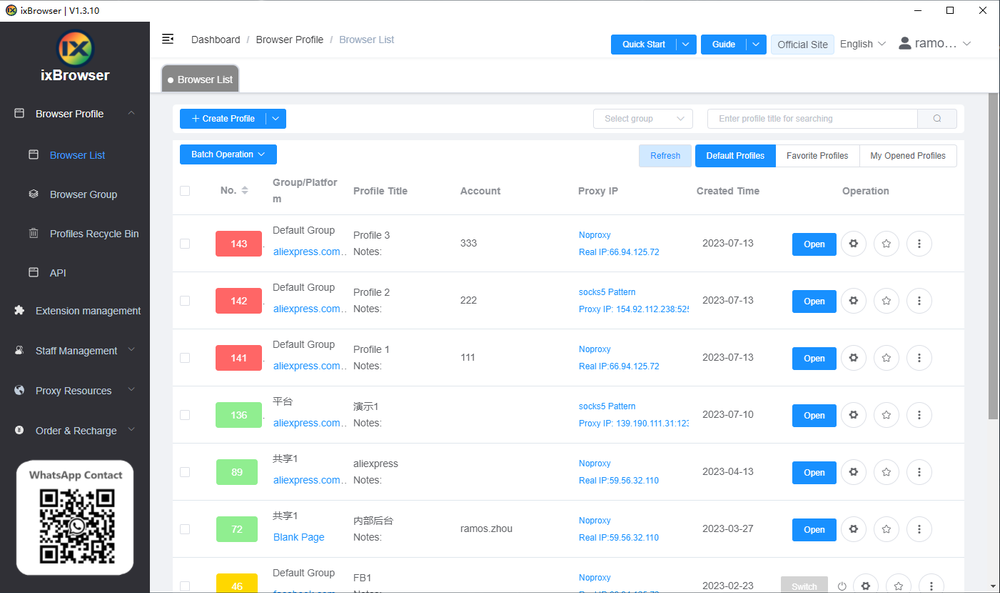Screen dimensions: 1000x593
Task: Toggle the sidebar collapse hamburger icon
Action: coord(168,40)
